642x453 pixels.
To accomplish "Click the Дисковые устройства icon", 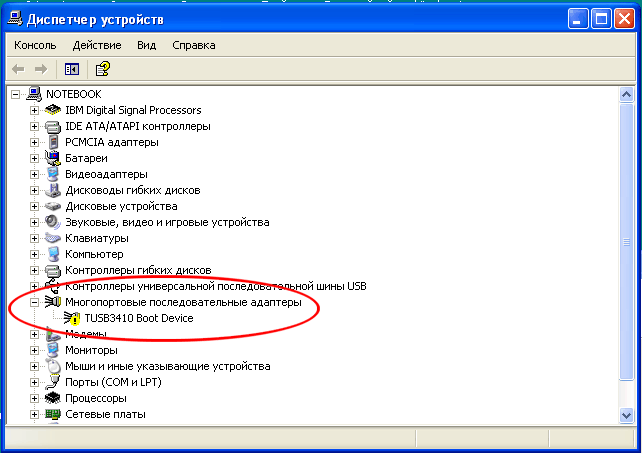I will tap(53, 206).
